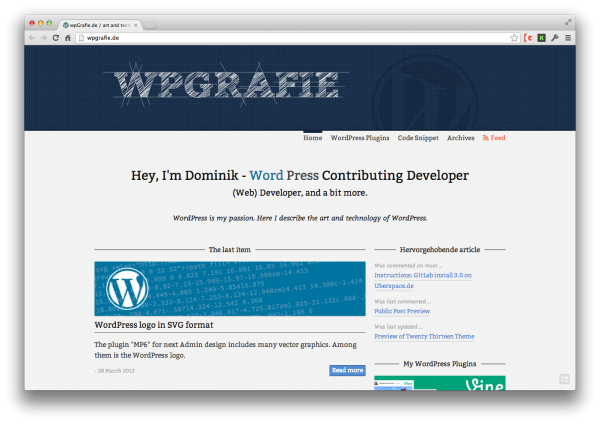Click 'Hervorgehobende article' section heading
This screenshot has height=424, width=600.
coord(440,250)
